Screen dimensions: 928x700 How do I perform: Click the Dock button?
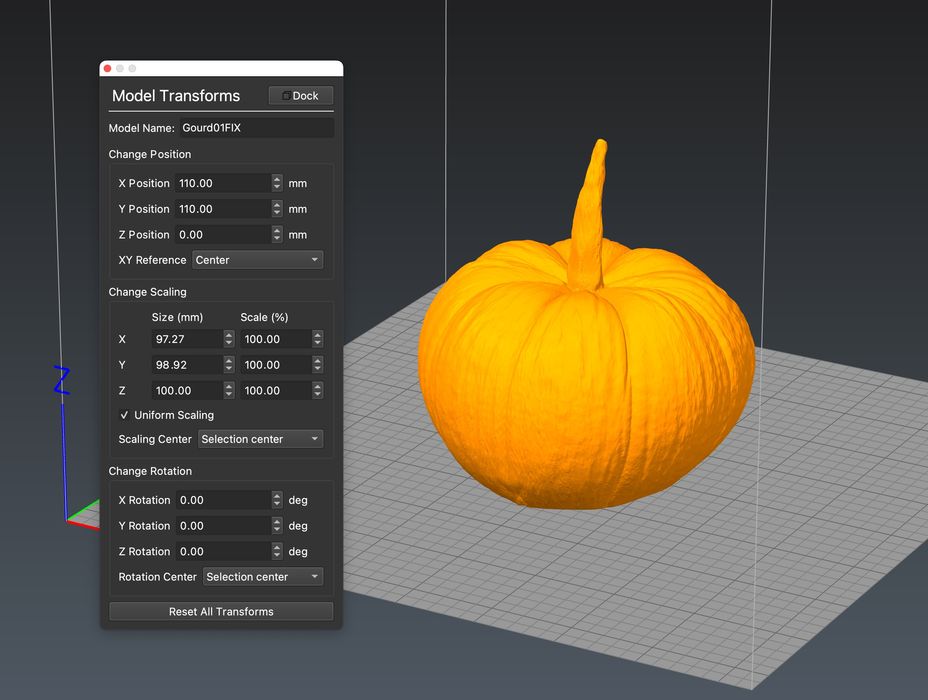(x=300, y=96)
